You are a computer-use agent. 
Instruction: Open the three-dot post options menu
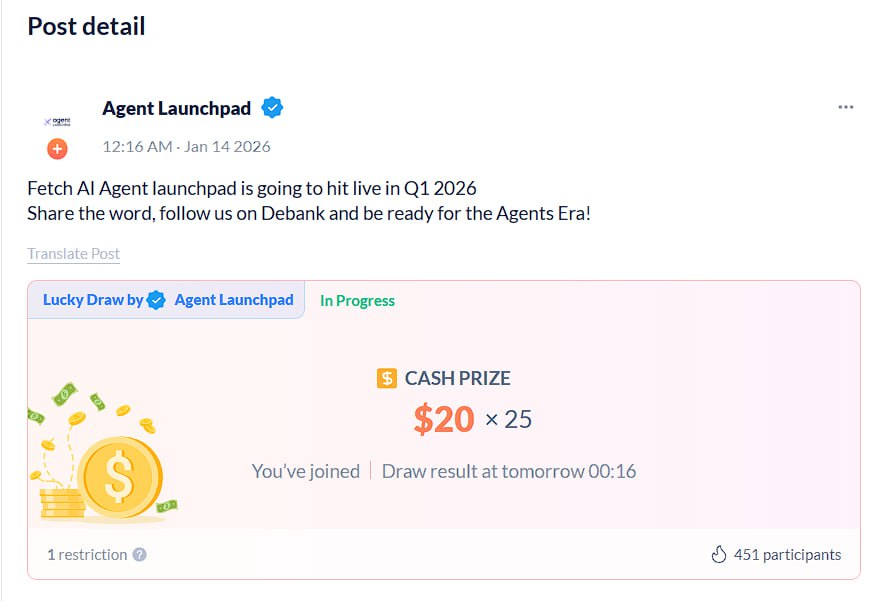click(846, 107)
